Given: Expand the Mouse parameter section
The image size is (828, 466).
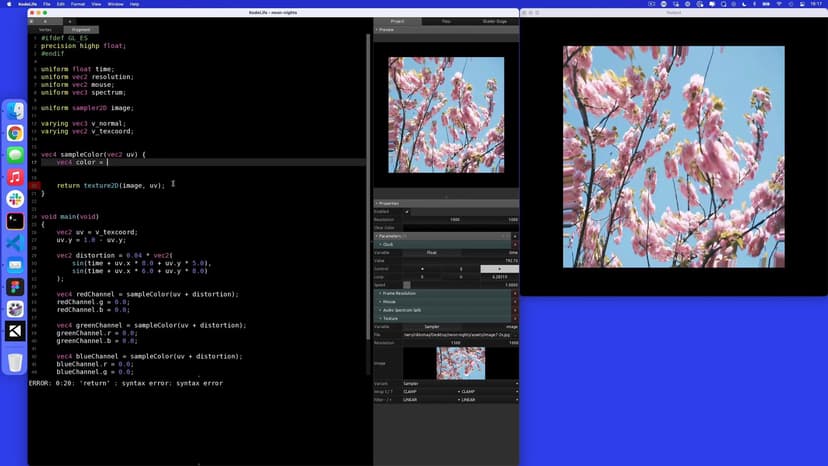Looking at the screenshot, I should (x=389, y=301).
